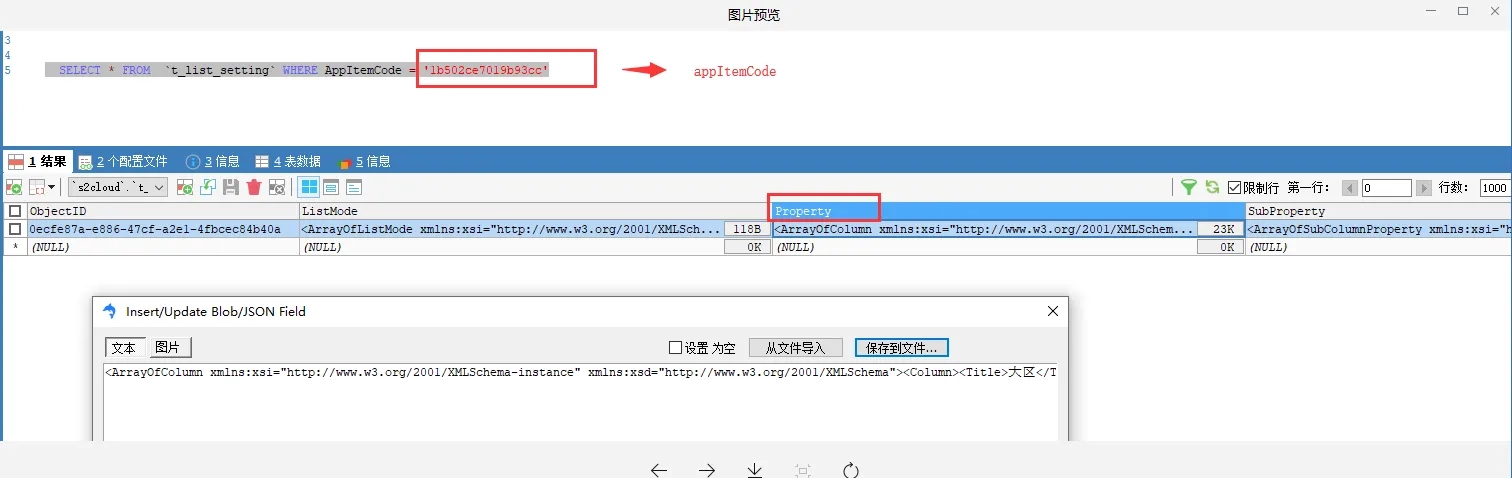Check the 设置 为空 checkbox
The image size is (1512, 478).
coord(676,348)
